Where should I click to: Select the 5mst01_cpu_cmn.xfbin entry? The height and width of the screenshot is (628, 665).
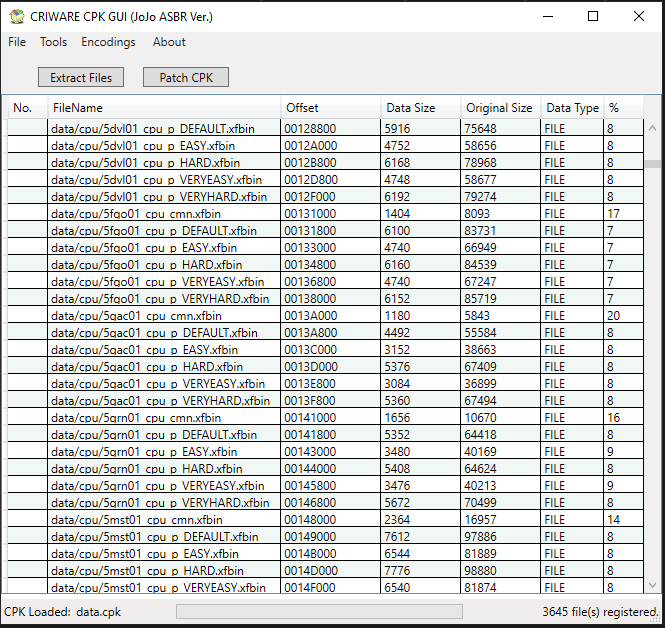click(326, 519)
